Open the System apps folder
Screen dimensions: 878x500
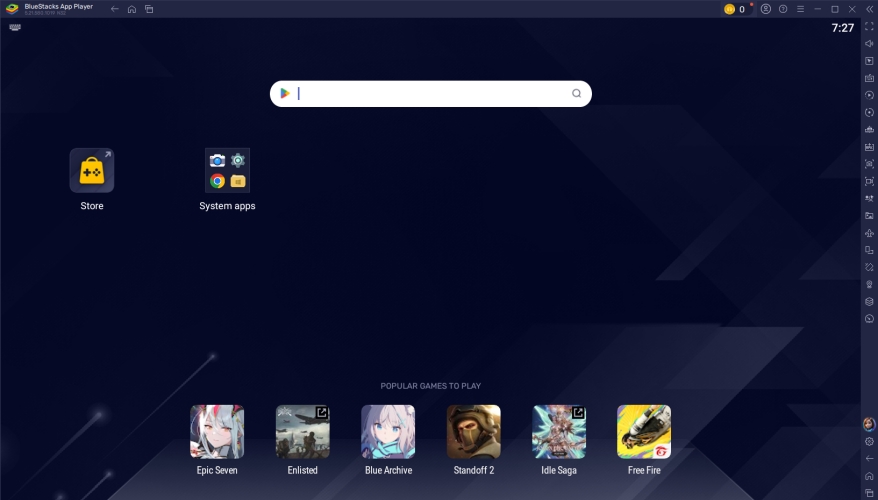click(x=227, y=170)
